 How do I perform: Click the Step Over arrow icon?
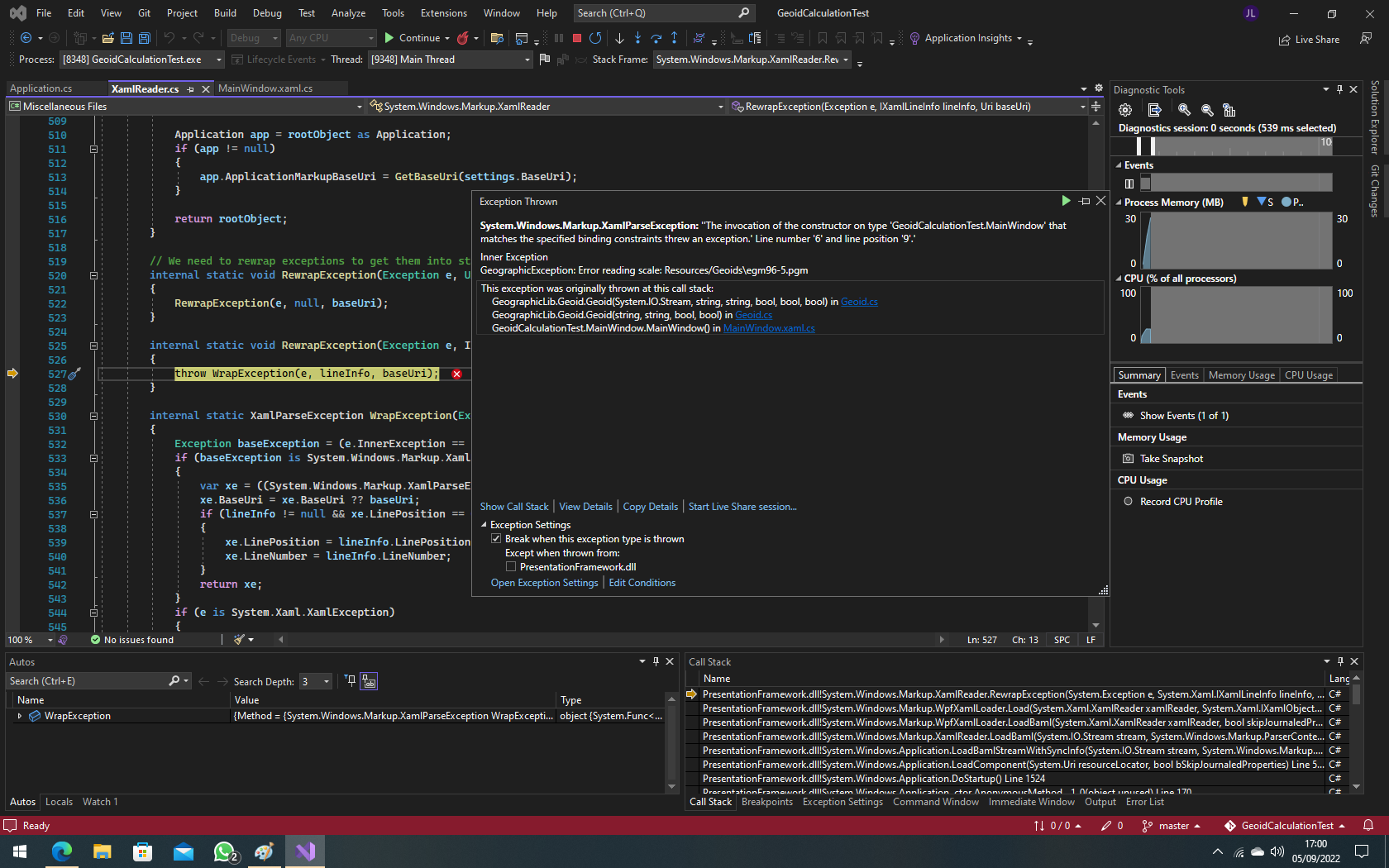656,38
